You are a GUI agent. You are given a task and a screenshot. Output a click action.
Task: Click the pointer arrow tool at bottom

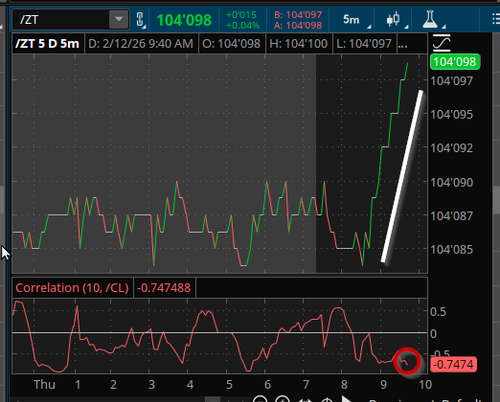pos(347,399)
